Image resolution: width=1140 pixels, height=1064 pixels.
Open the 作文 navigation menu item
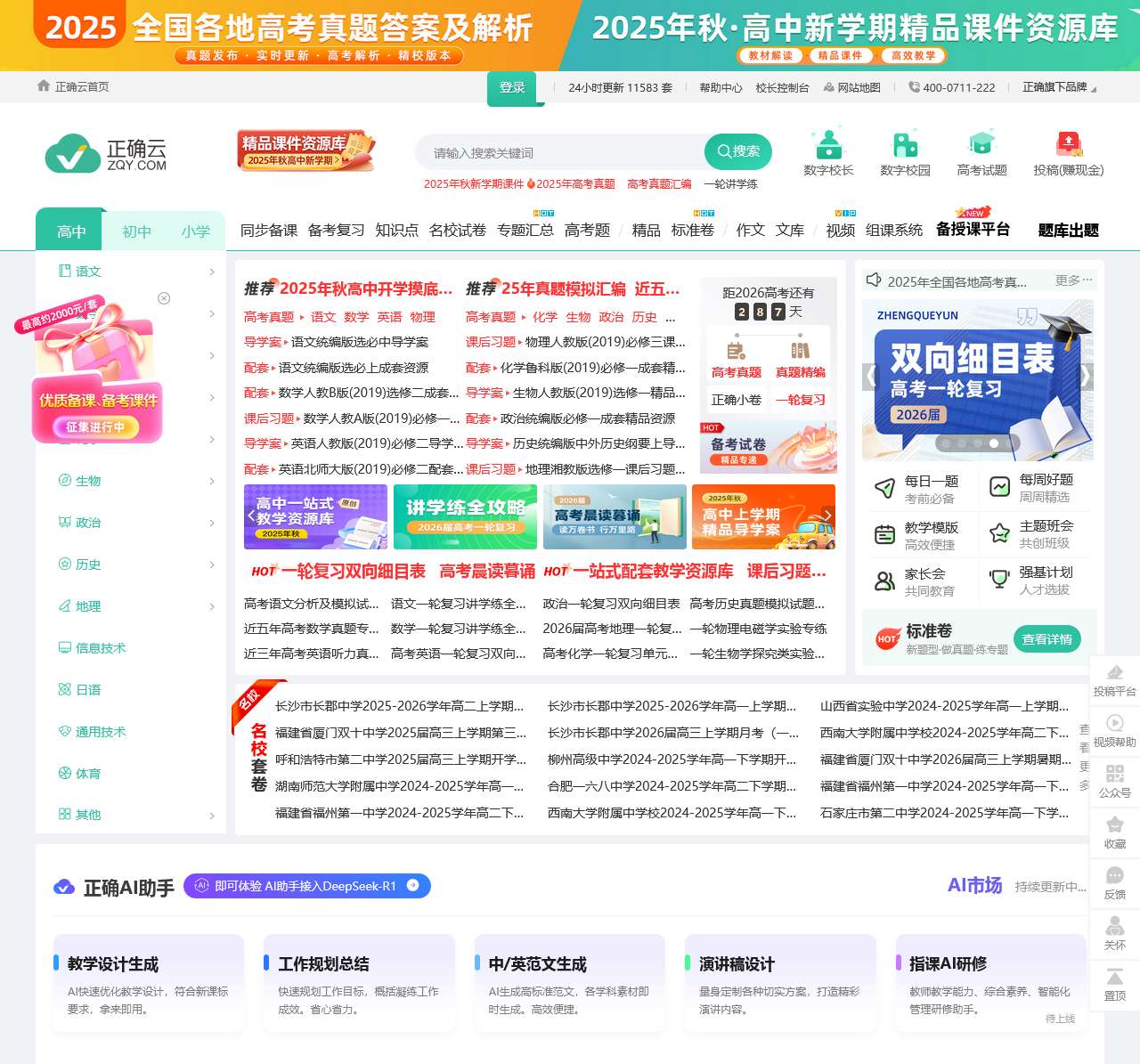(x=749, y=230)
